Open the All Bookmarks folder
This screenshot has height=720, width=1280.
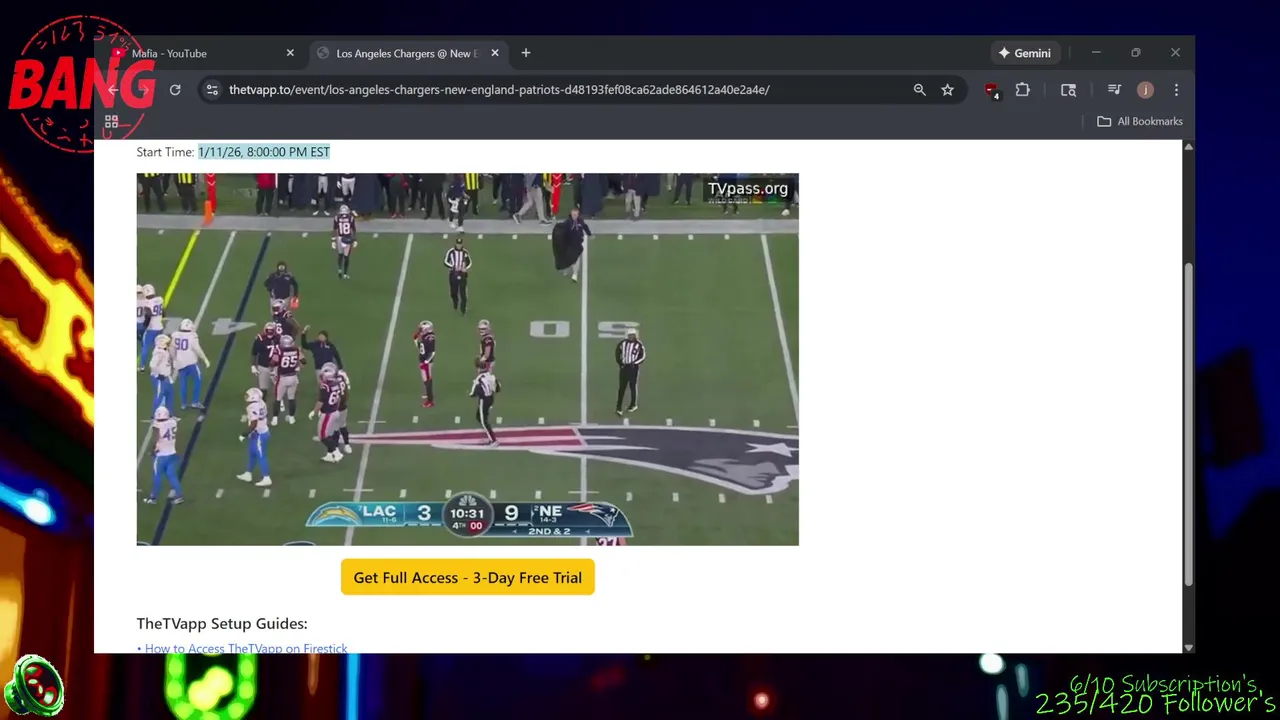point(1140,121)
